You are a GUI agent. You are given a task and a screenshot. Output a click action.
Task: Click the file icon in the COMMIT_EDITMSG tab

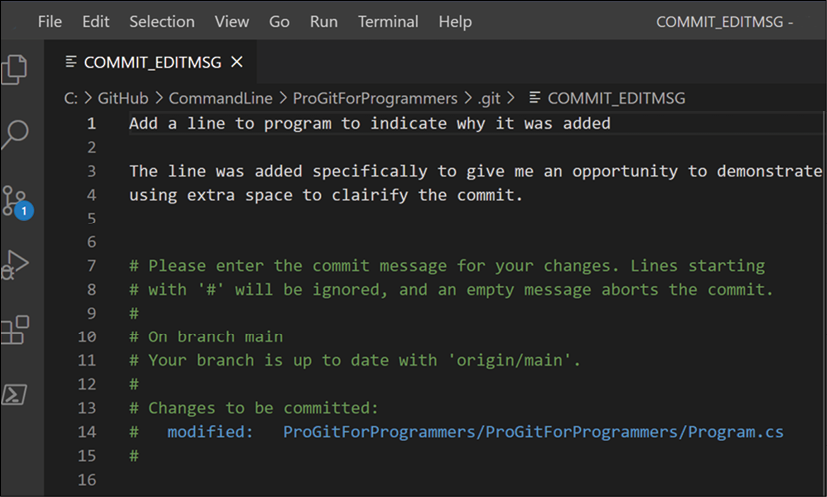[x=71, y=62]
